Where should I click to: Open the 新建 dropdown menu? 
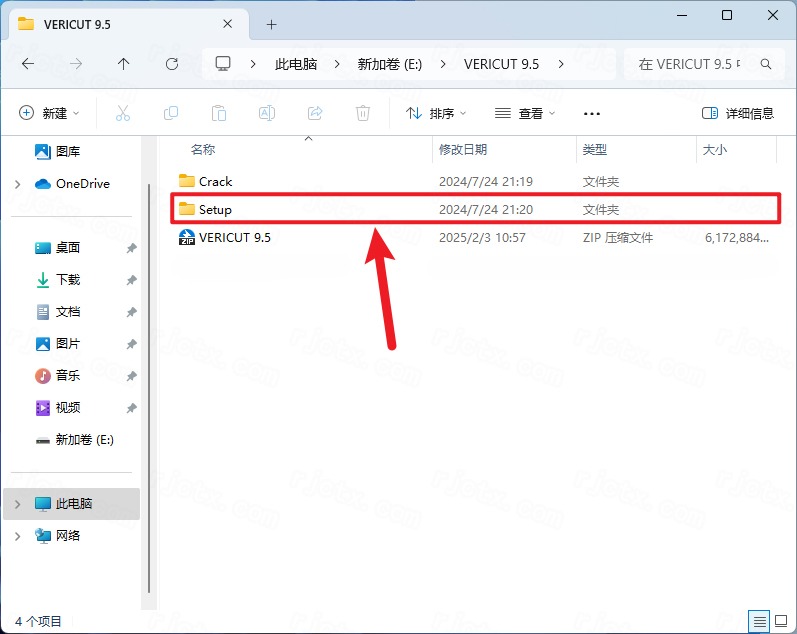pyautogui.click(x=49, y=113)
